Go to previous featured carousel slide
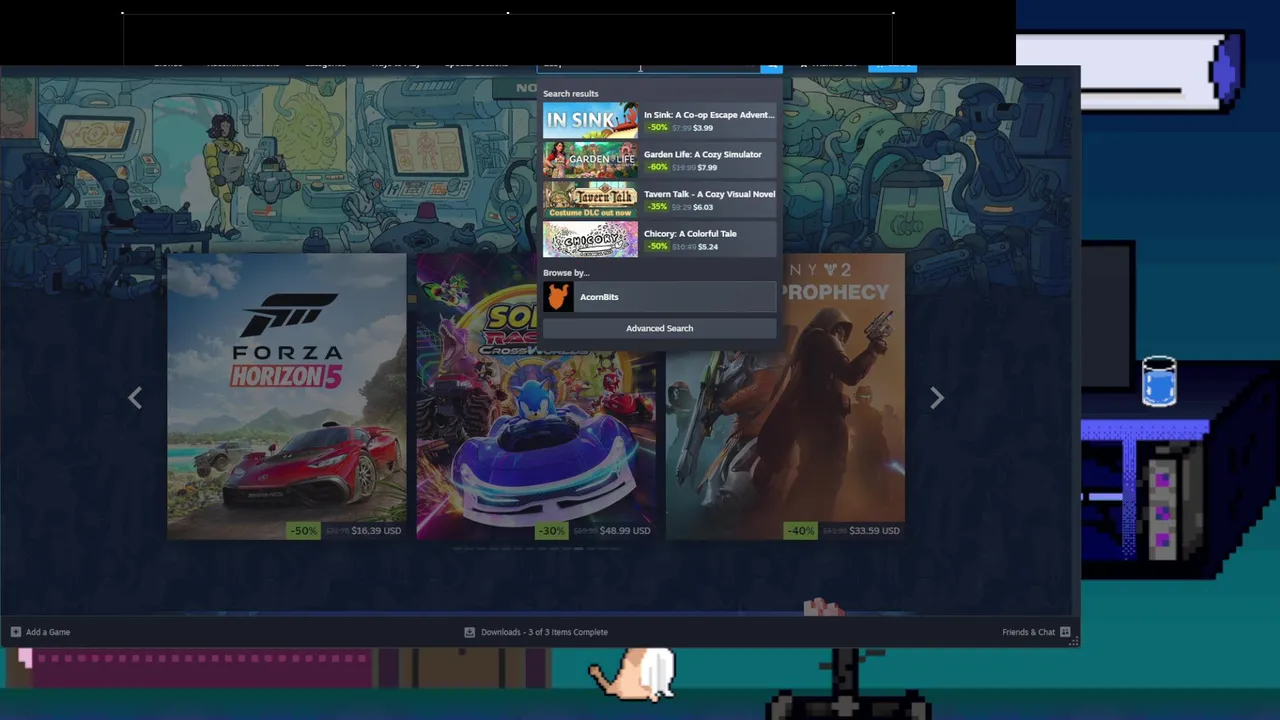The height and width of the screenshot is (720, 1280). [x=135, y=398]
